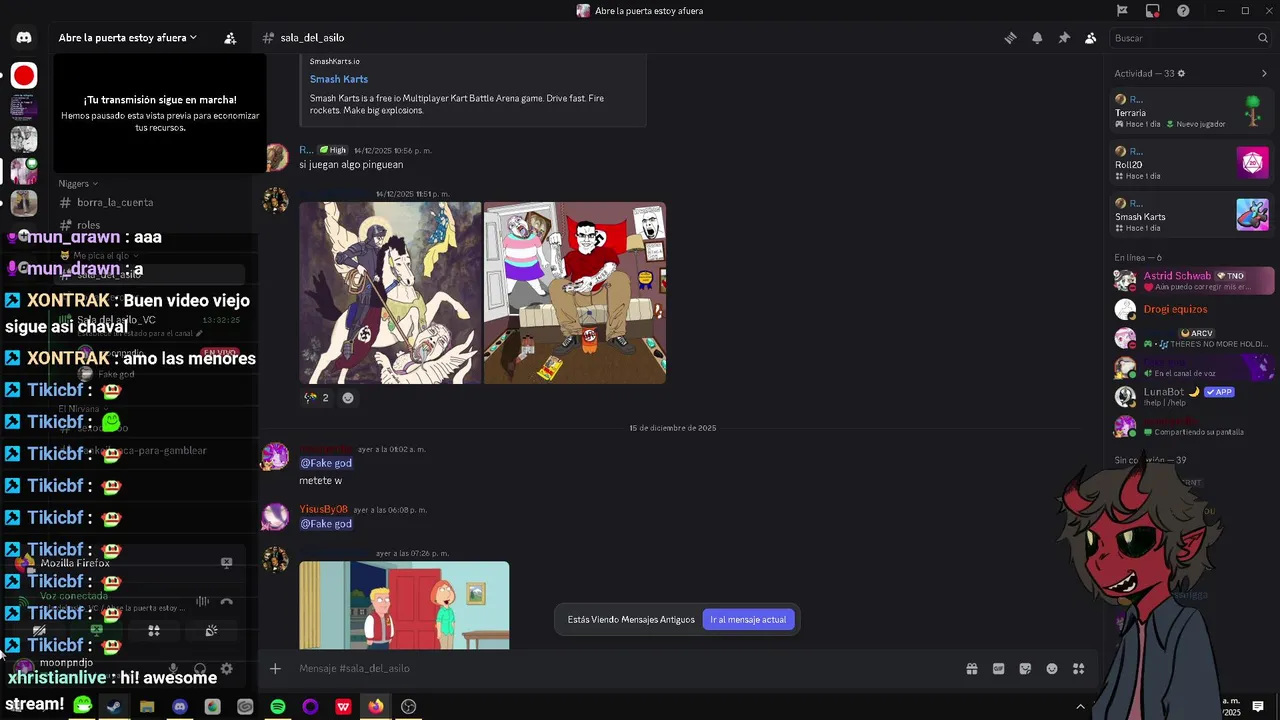Show pinned messages pin icon

[x=1064, y=38]
